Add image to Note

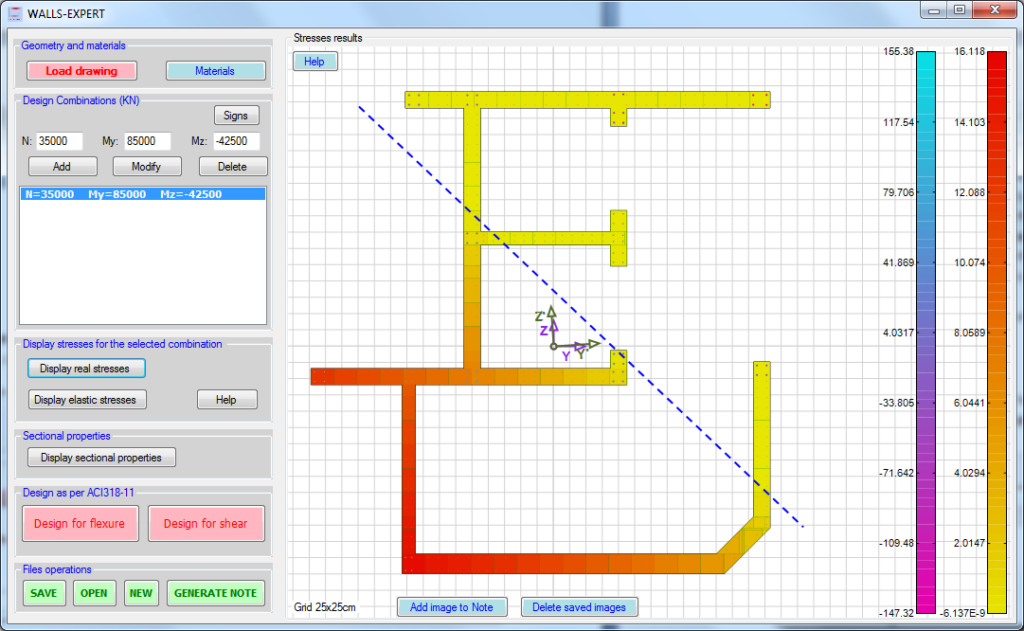coord(452,607)
